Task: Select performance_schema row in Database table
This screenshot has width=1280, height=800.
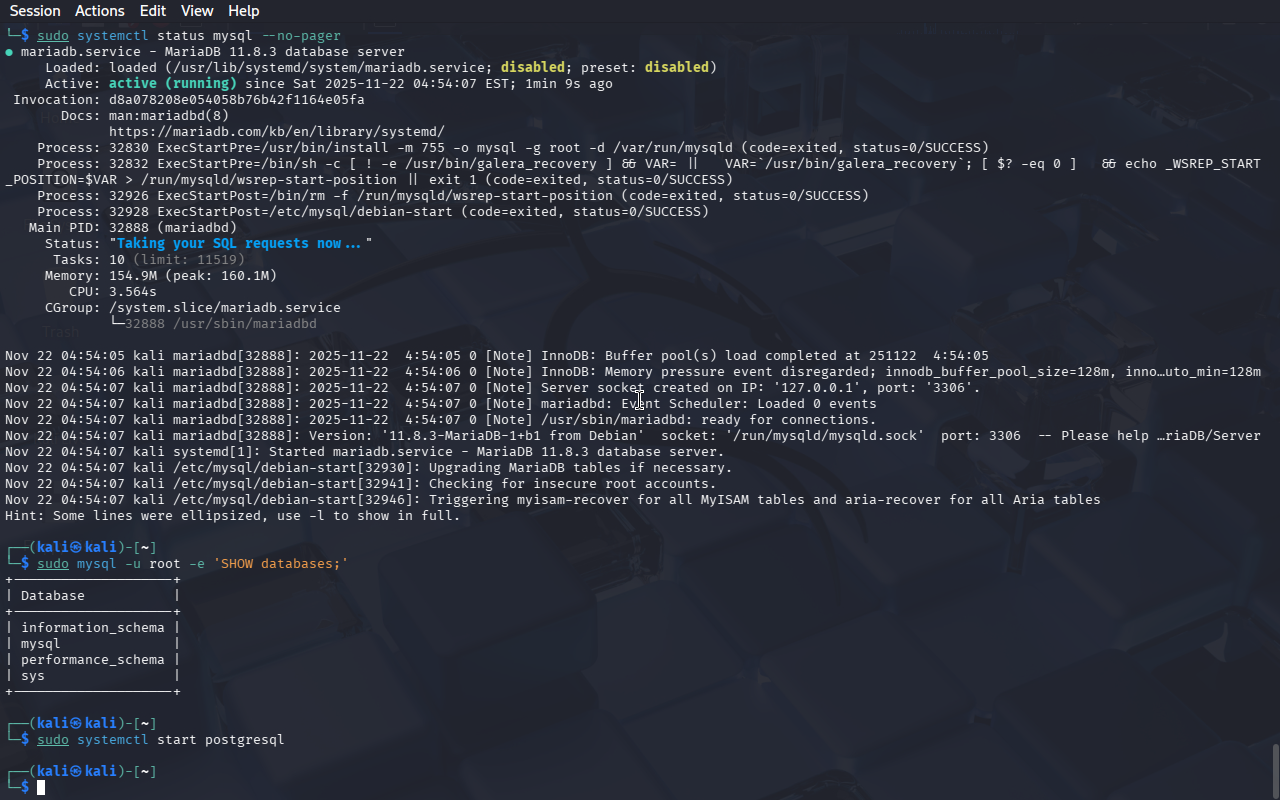Action: [92, 660]
